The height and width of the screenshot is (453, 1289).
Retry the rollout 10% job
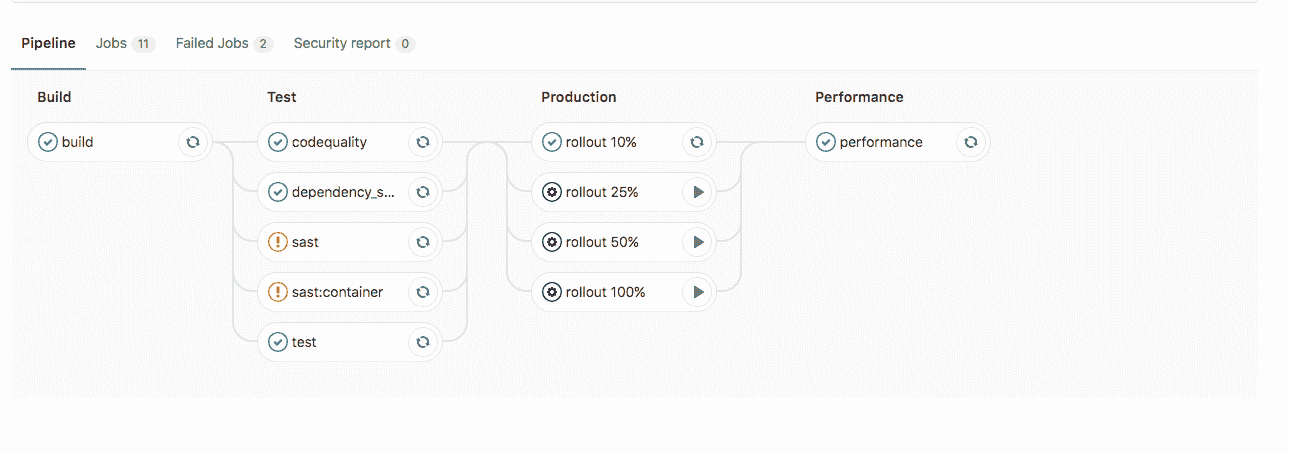tap(697, 142)
